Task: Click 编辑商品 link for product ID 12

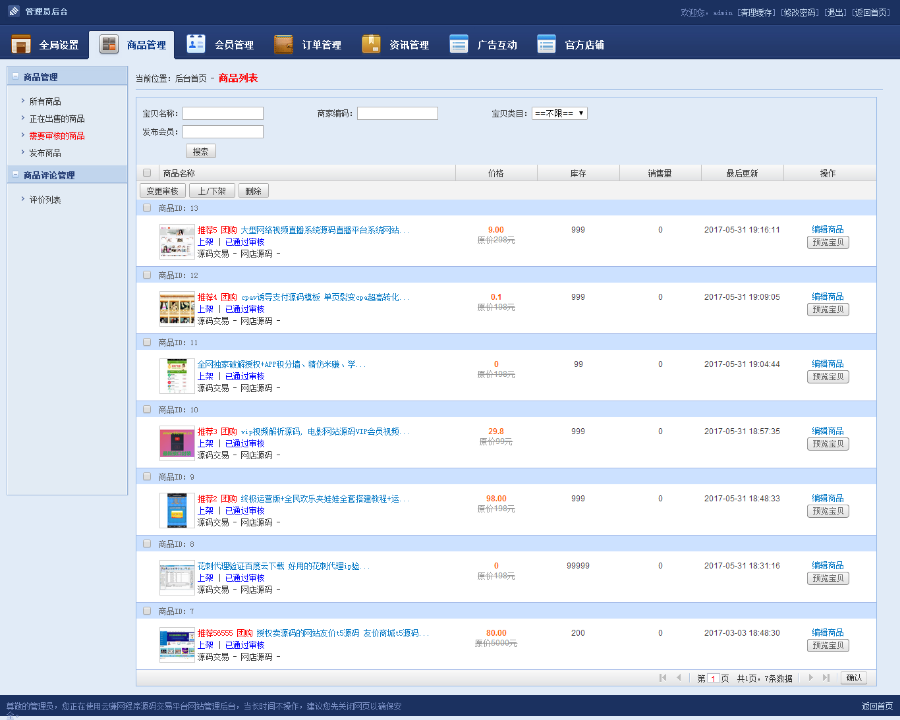Action: pos(828,296)
